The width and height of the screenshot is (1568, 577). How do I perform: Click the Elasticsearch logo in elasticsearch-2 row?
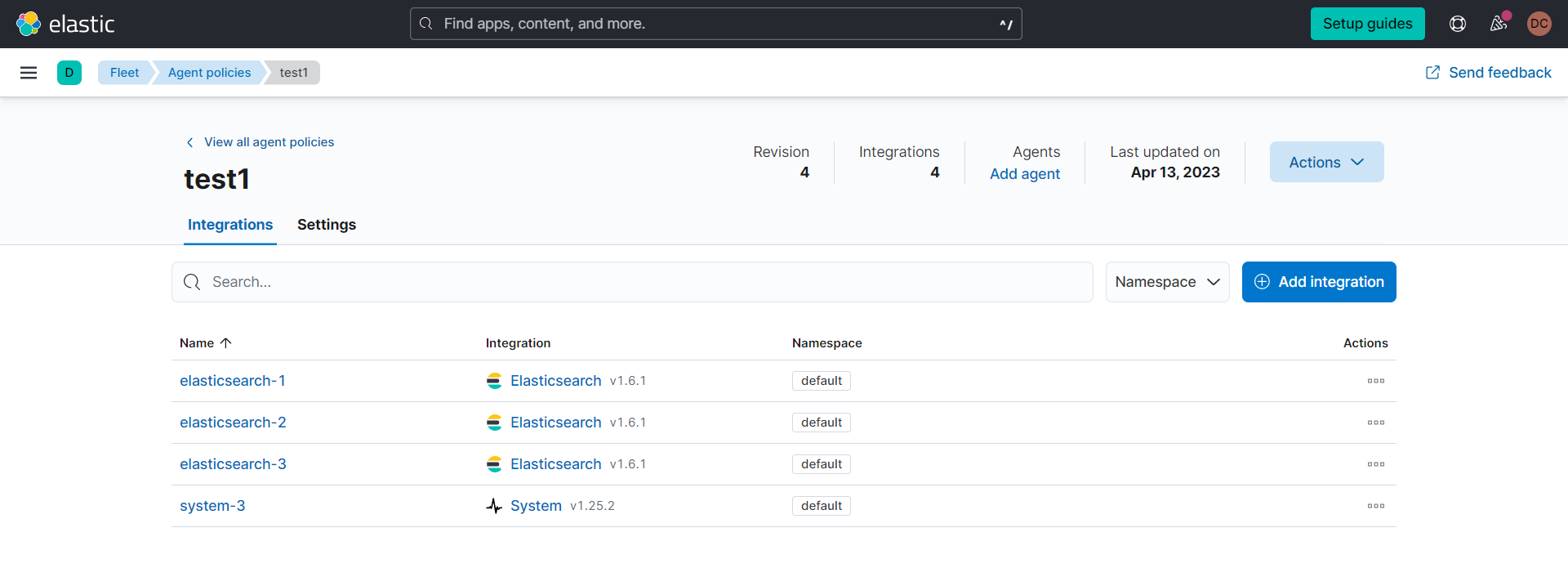click(x=494, y=423)
